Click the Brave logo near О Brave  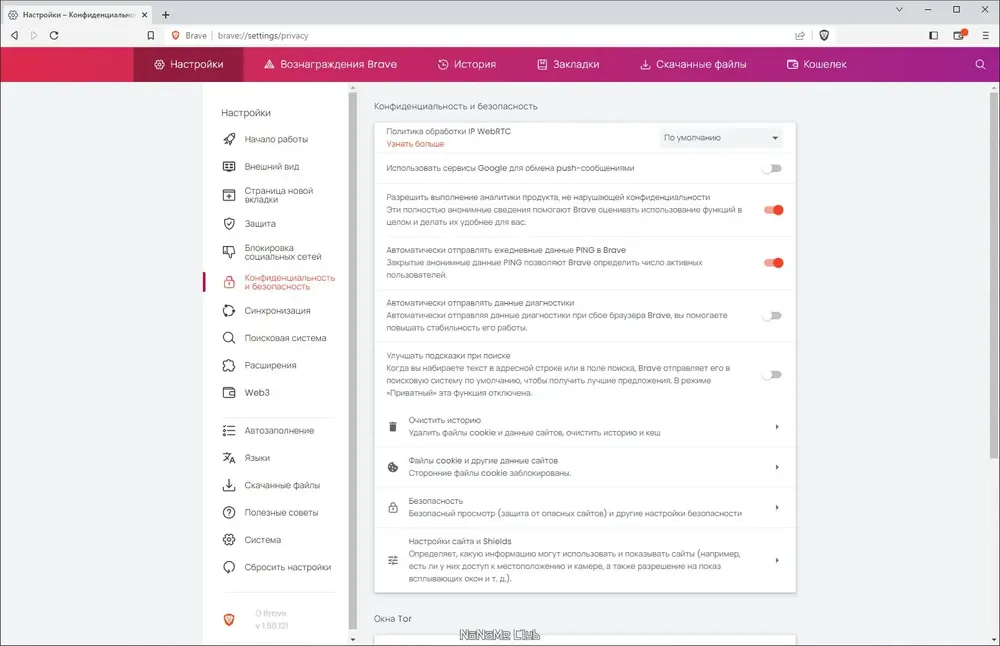[x=229, y=619]
